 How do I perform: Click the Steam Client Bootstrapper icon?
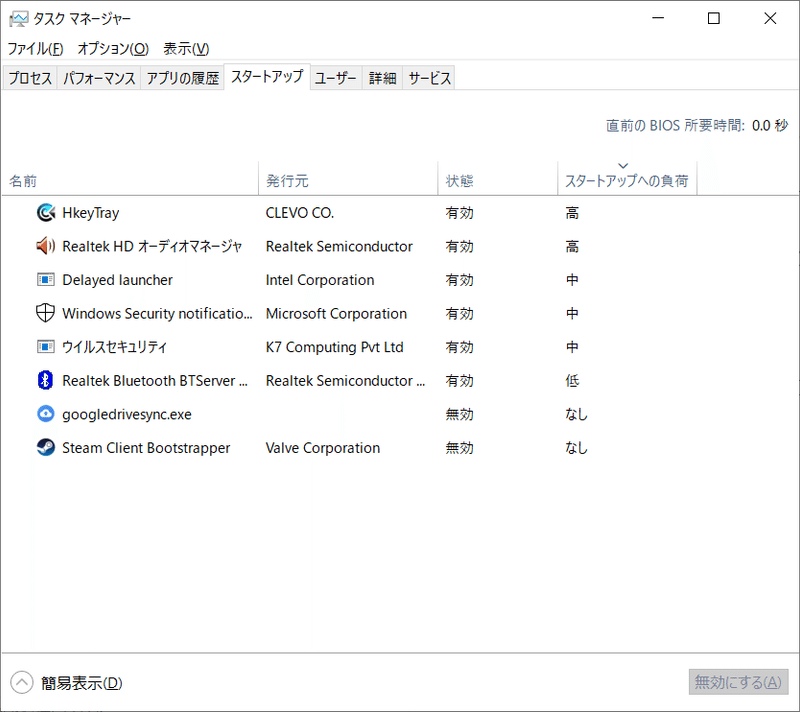point(45,447)
